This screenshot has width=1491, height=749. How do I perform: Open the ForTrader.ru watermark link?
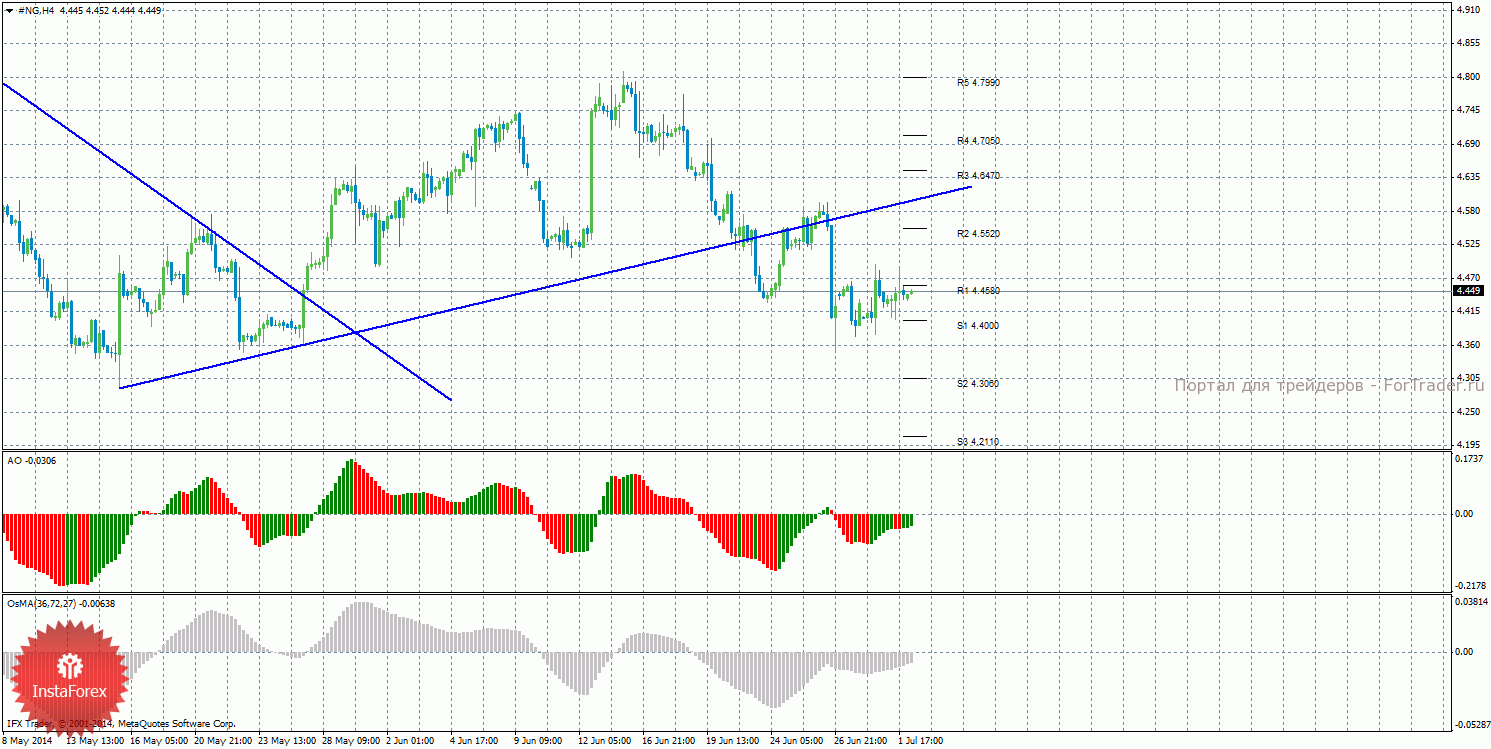(x=1329, y=385)
